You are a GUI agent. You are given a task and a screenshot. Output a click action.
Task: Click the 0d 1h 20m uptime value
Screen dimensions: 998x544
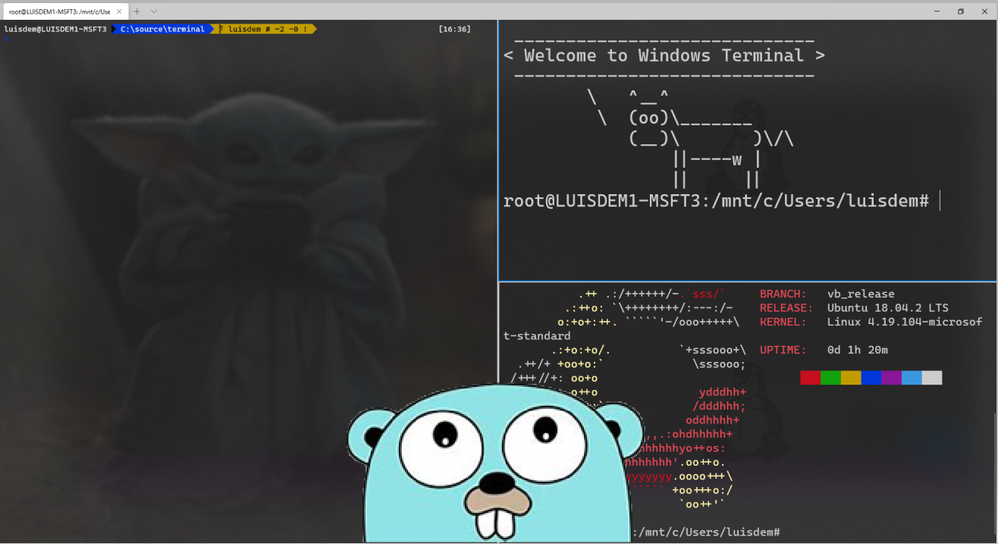[x=857, y=350]
